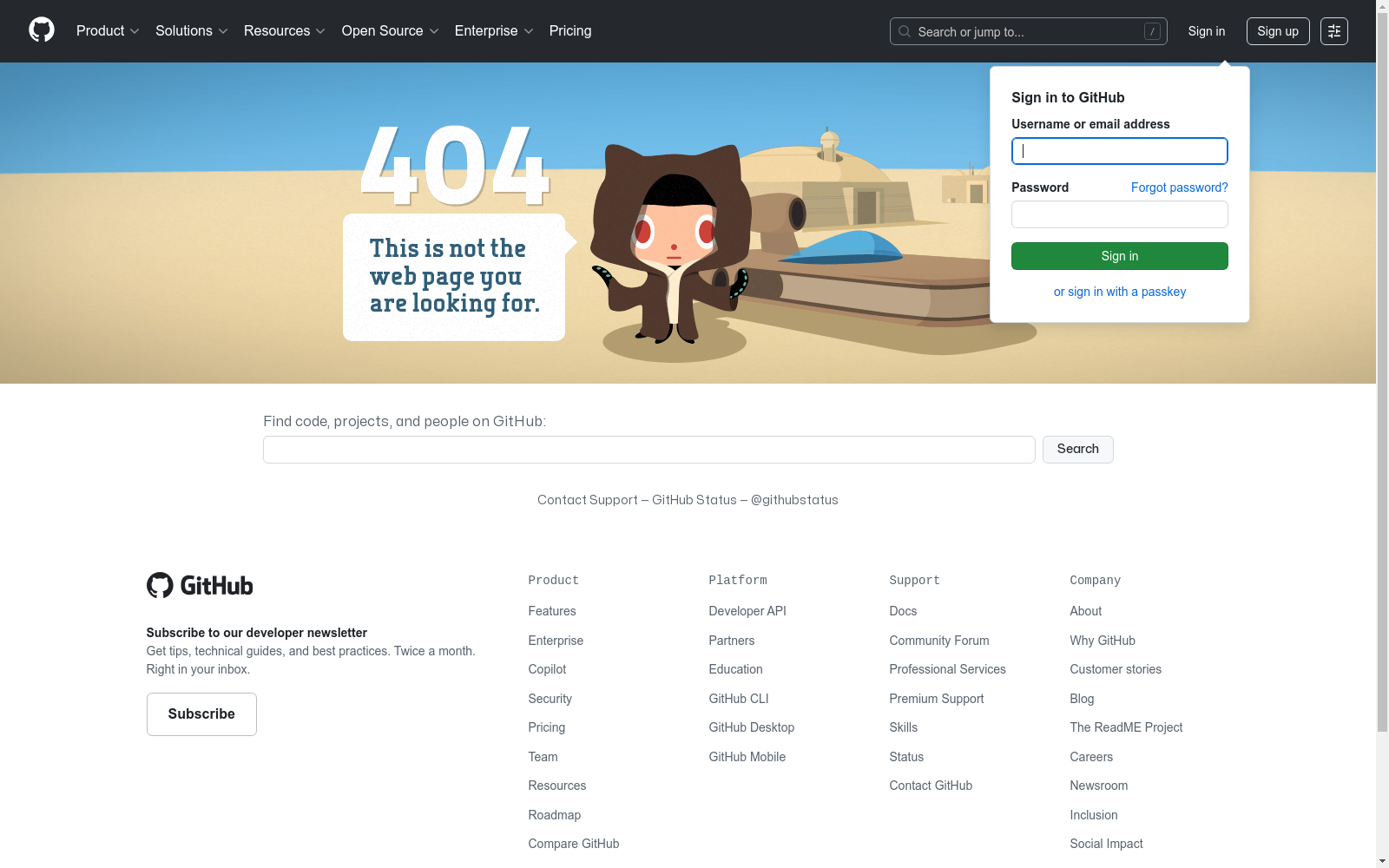Click the green Sign in button
Screen dimensions: 1389x868
(1120, 256)
